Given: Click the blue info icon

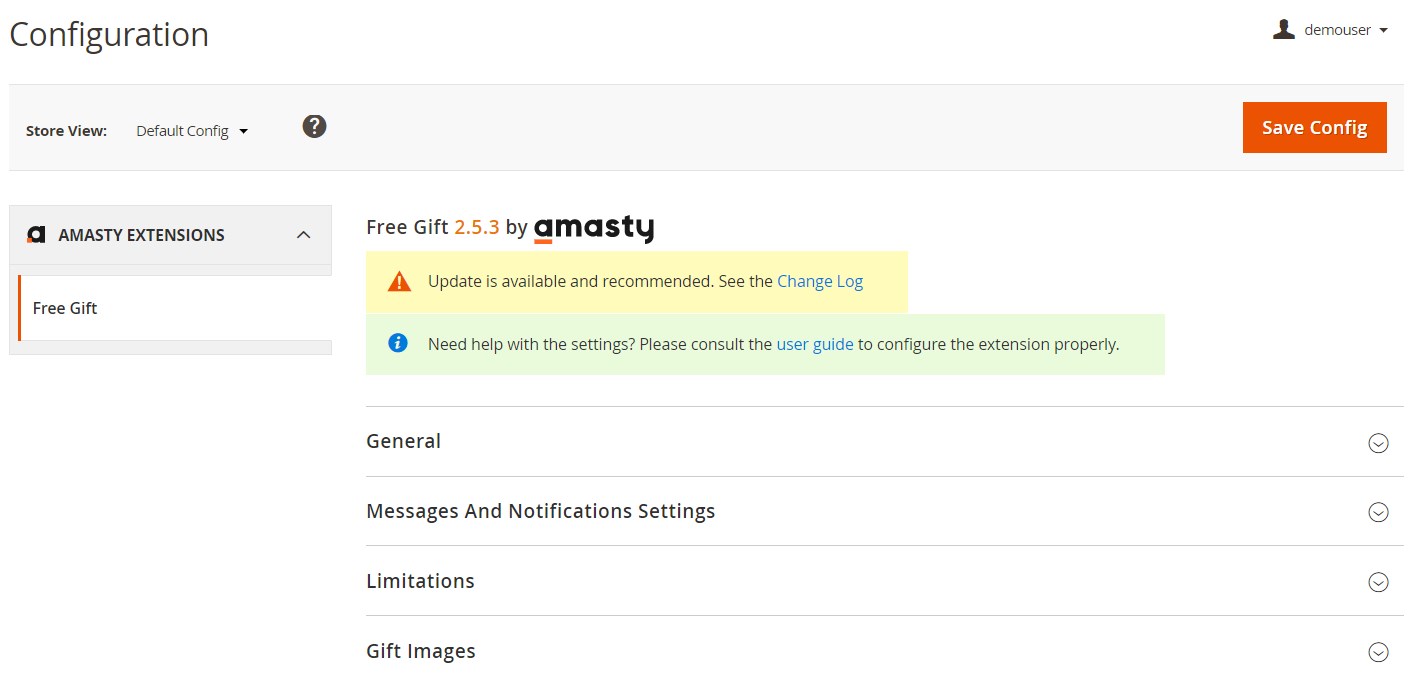Looking at the screenshot, I should coord(398,343).
